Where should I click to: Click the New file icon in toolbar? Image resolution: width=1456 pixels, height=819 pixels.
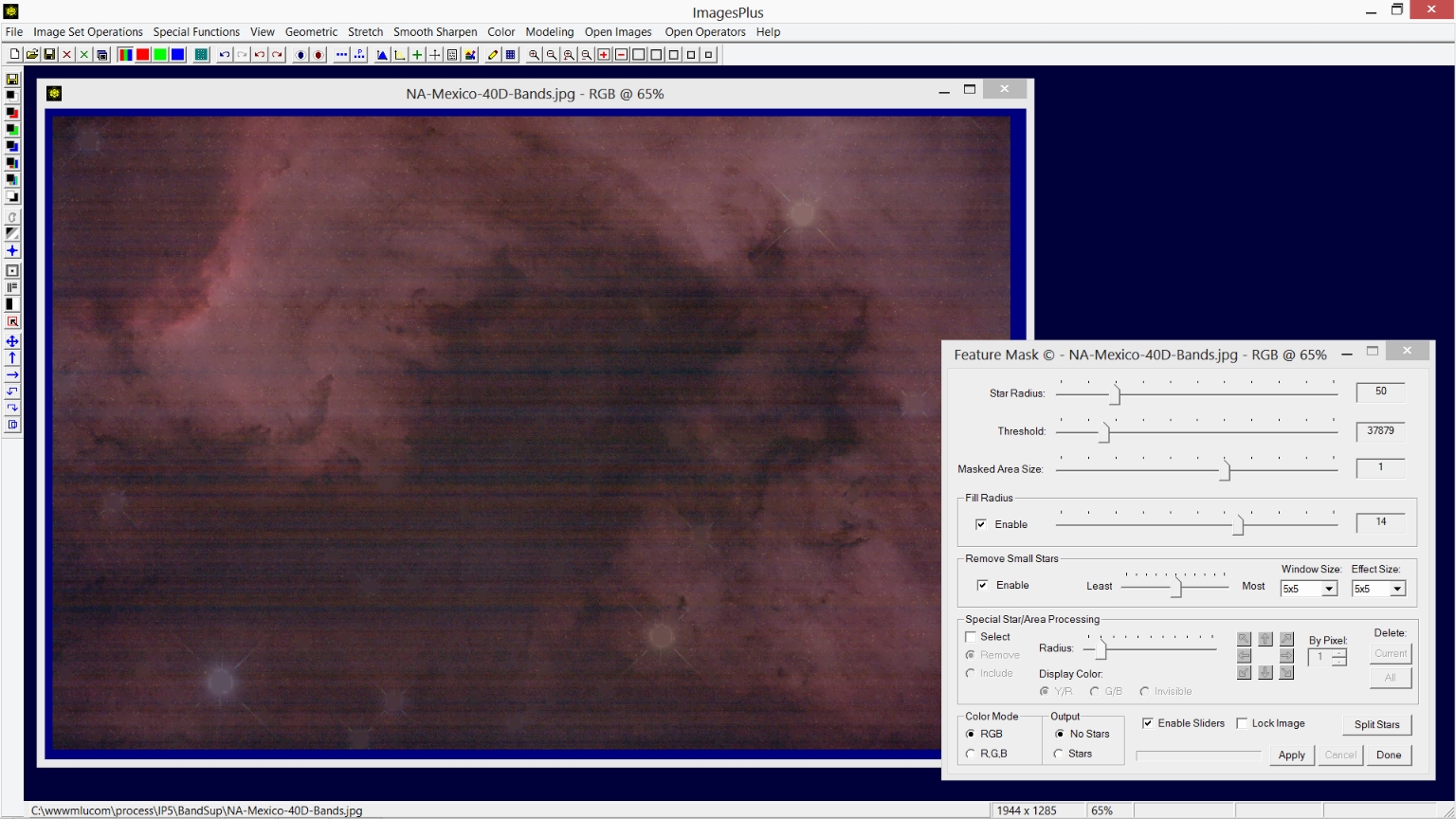click(x=14, y=55)
